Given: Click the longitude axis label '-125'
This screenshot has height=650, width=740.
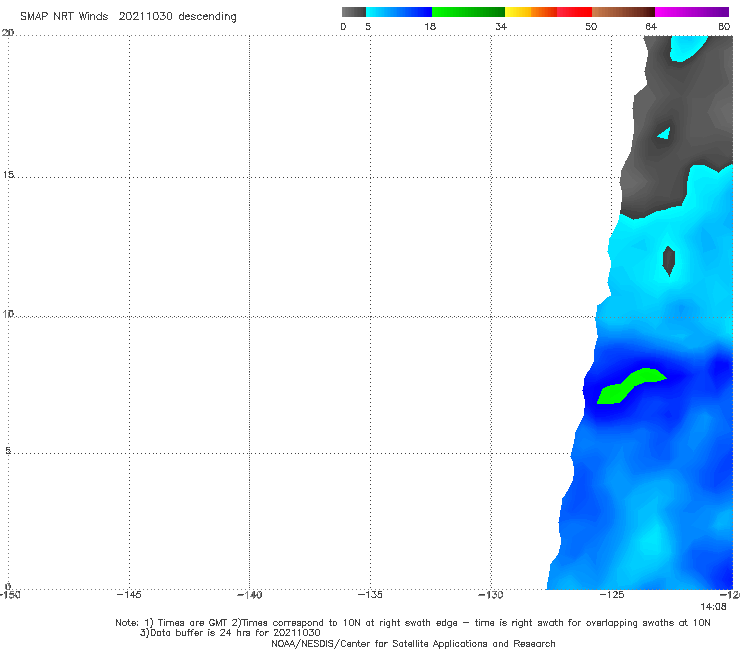Looking at the screenshot, I should click(612, 594).
